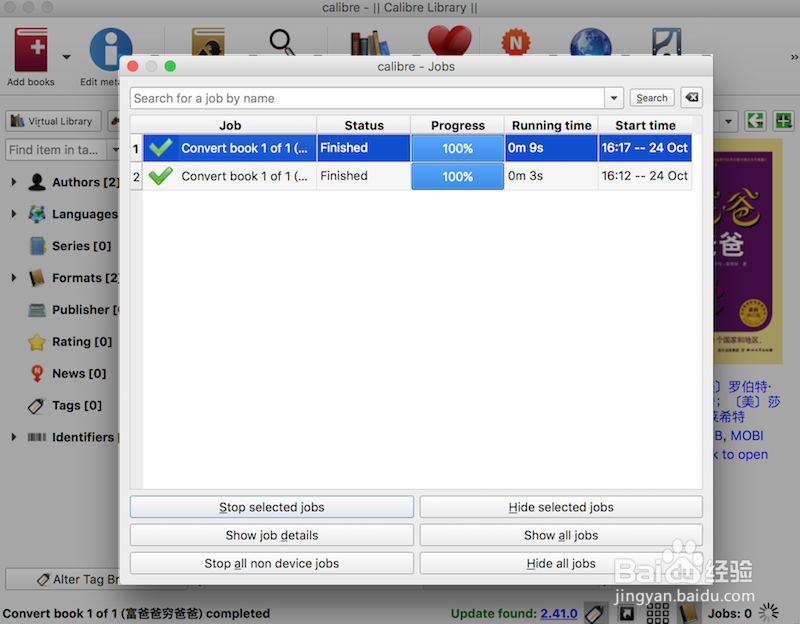
Task: Click the Fetch news N icon
Action: (516, 42)
